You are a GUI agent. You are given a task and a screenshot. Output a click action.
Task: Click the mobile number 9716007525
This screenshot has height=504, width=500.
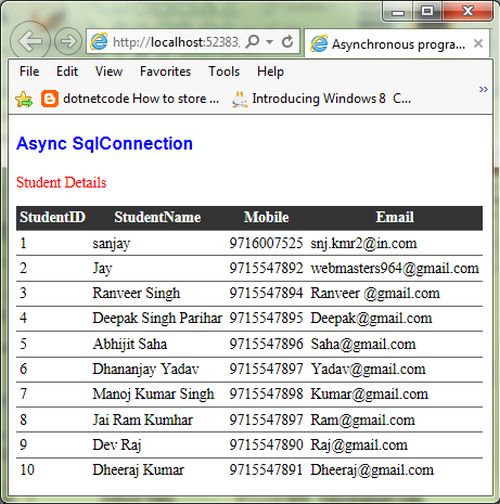pos(266,243)
